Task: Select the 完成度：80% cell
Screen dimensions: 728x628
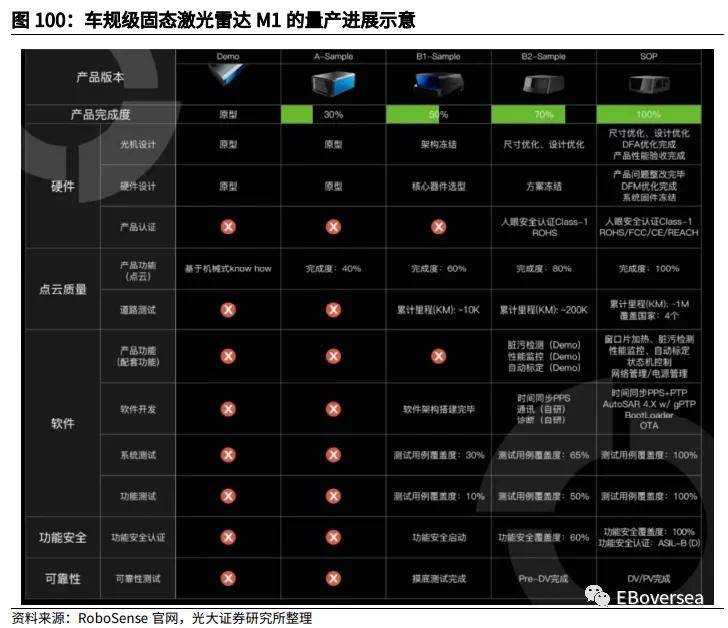Action: [x=544, y=268]
